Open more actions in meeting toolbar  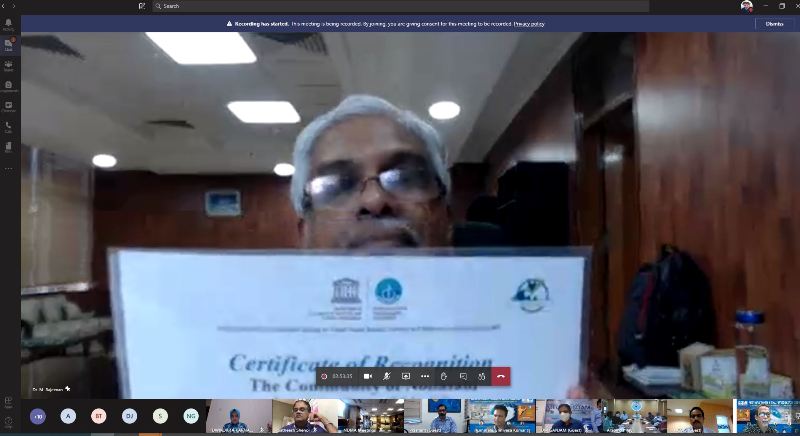tap(425, 376)
